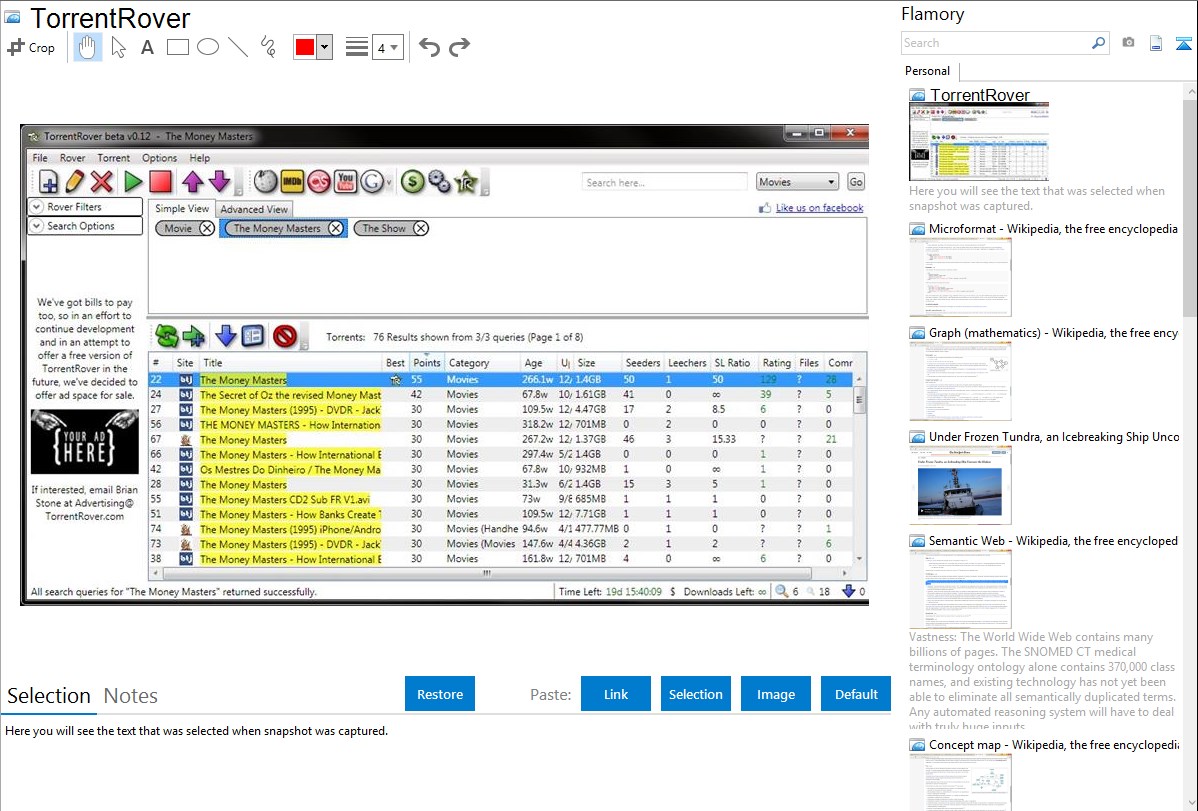Expand the Search Options panel
The image size is (1198, 811).
coord(85,226)
